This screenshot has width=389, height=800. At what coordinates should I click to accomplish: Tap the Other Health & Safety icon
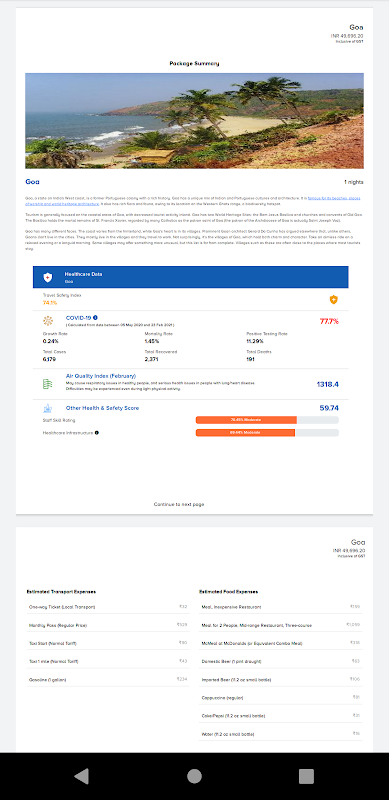(x=47, y=408)
